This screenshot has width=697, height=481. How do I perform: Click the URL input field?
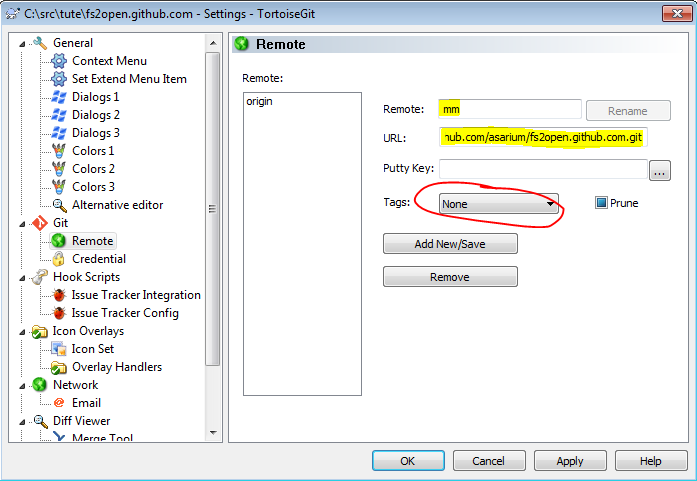(x=542, y=136)
